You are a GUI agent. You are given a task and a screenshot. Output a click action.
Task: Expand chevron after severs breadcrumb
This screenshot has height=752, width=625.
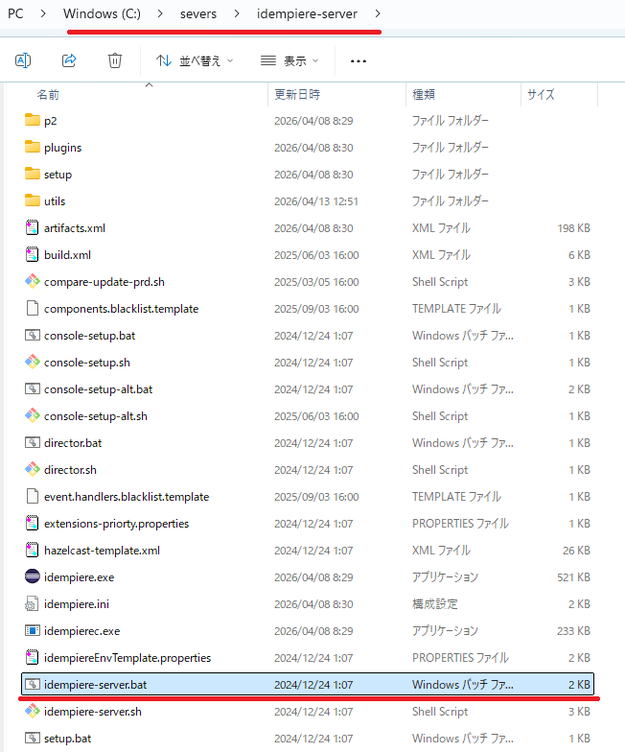point(237,14)
